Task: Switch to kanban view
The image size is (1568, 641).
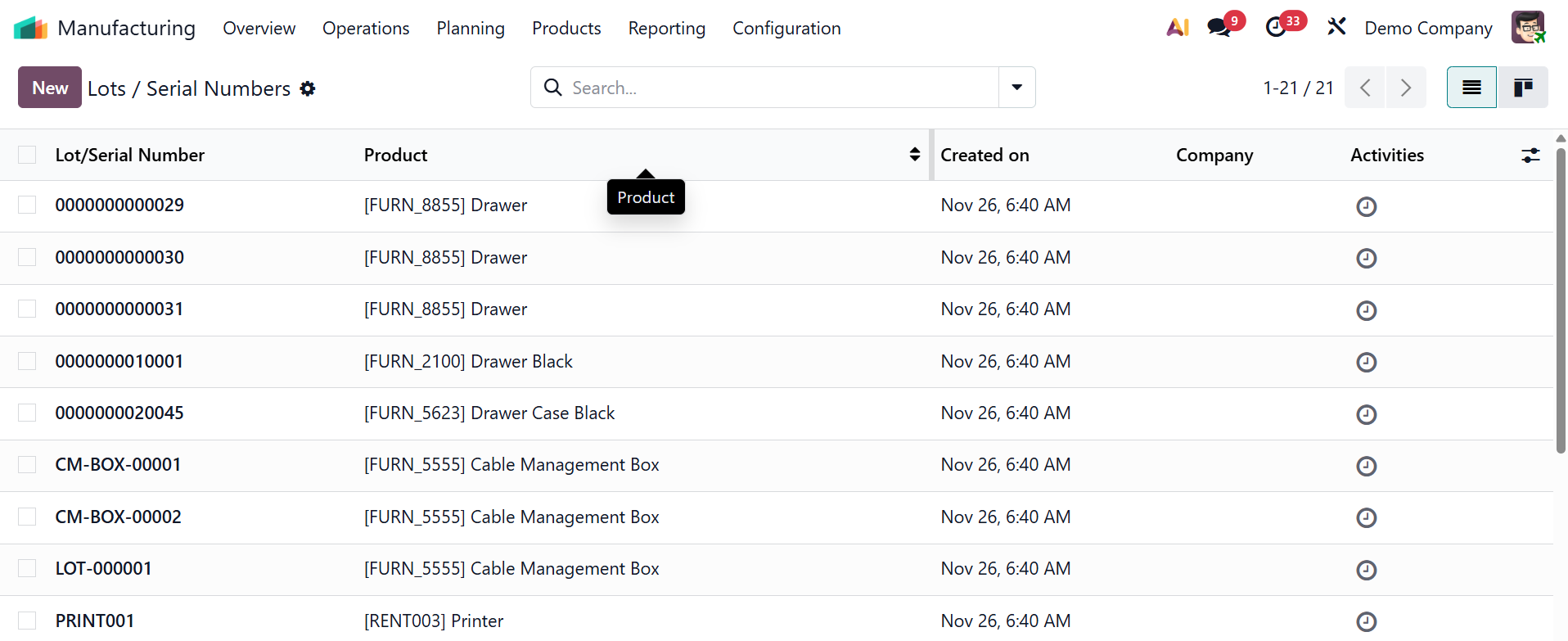Action: [x=1522, y=88]
